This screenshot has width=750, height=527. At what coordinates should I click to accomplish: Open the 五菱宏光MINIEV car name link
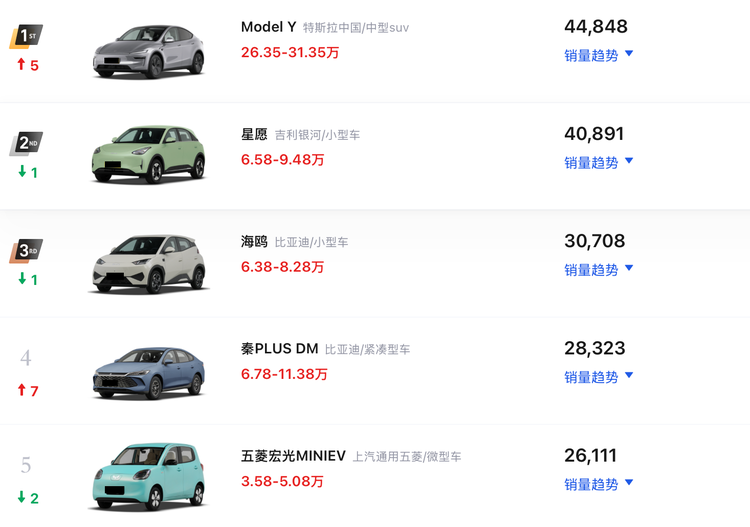pos(293,456)
